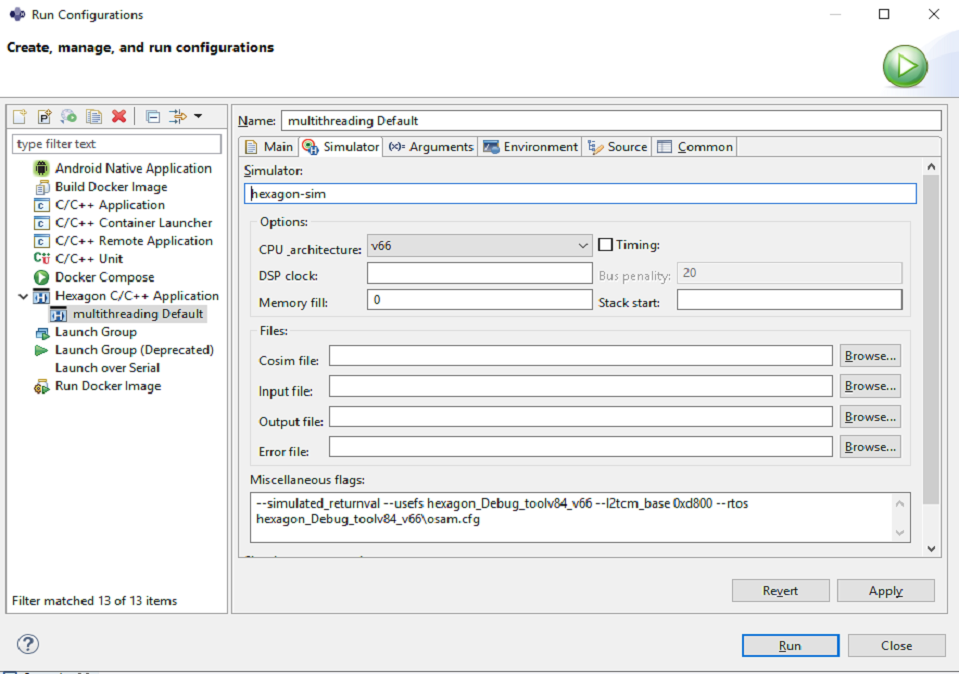959x674 pixels.
Task: Click the Memory fill field
Action: click(480, 300)
